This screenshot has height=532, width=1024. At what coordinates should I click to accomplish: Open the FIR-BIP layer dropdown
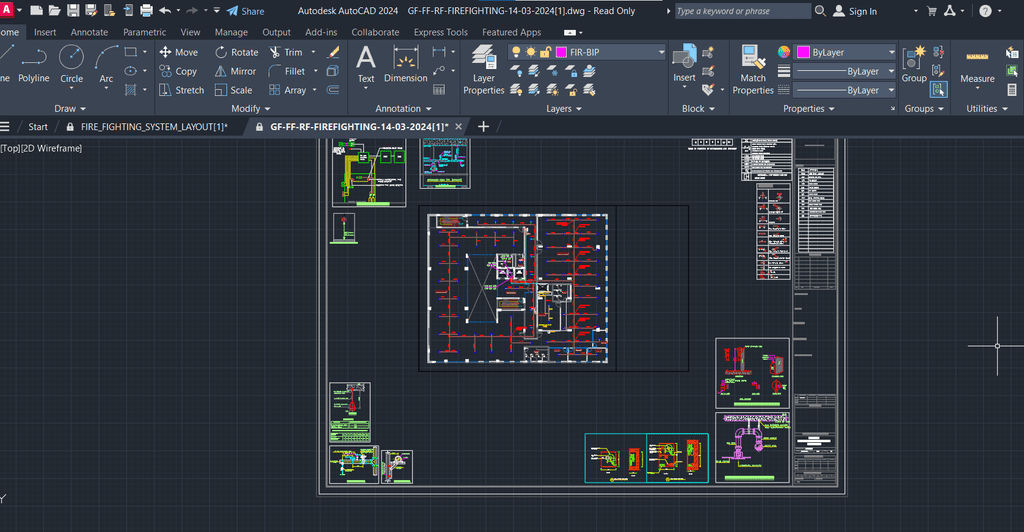[661, 52]
